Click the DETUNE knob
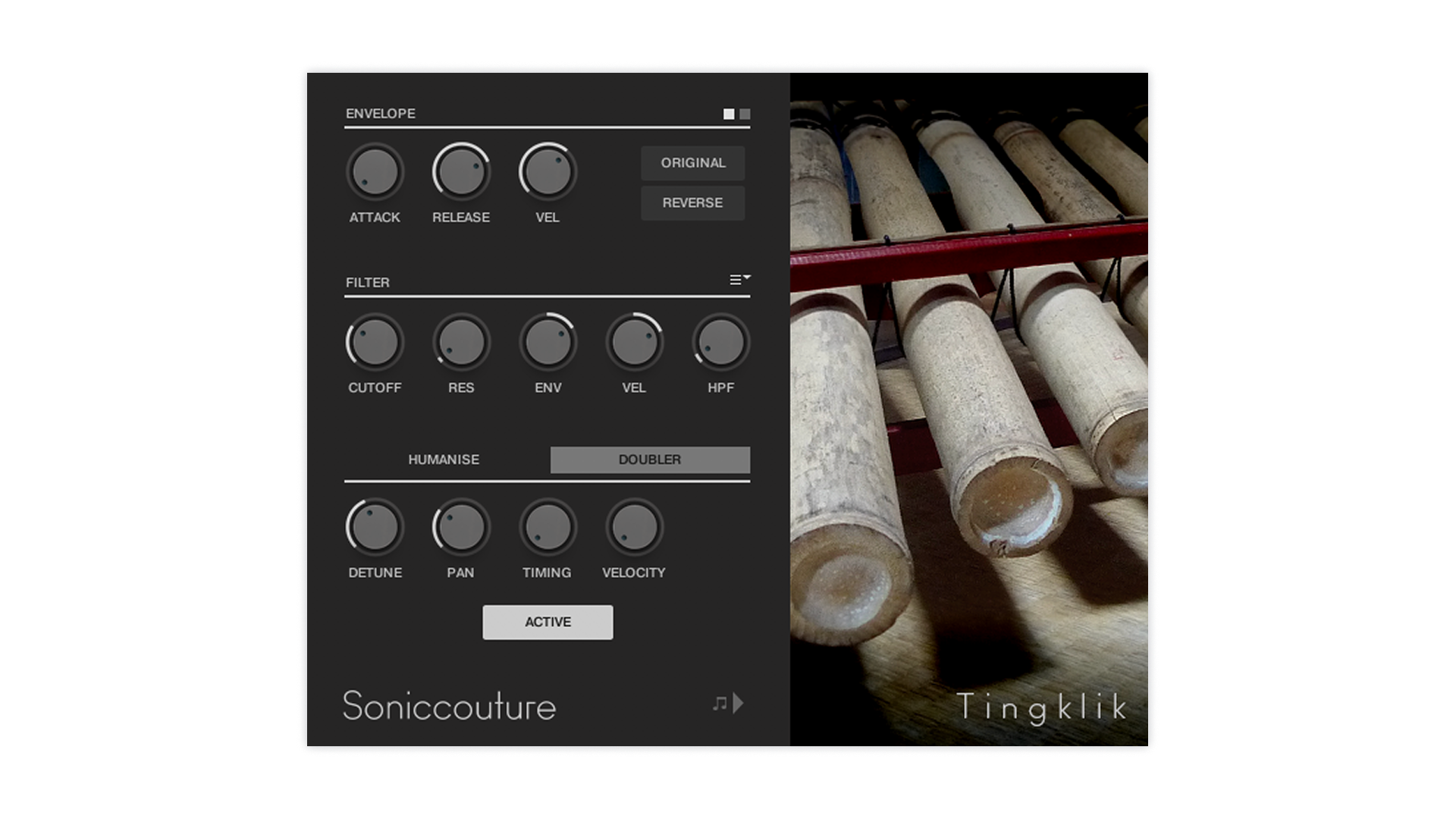 pyautogui.click(x=375, y=527)
